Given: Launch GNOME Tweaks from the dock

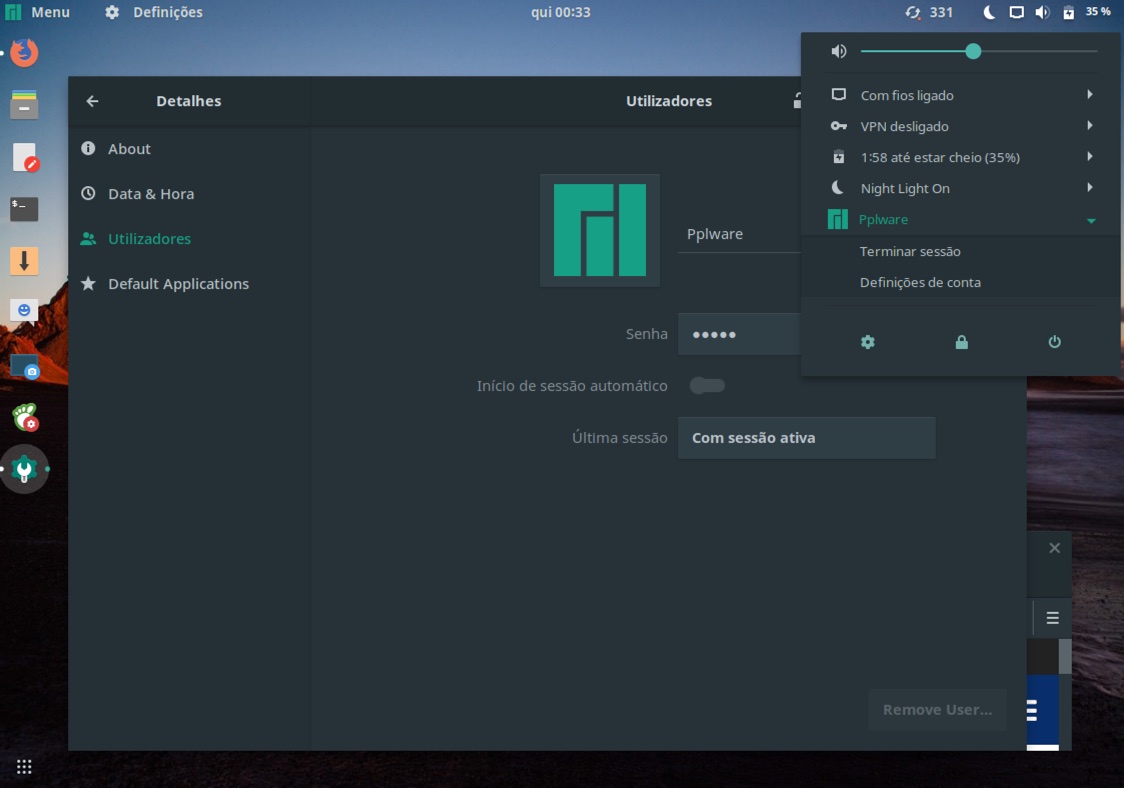Looking at the screenshot, I should (x=22, y=419).
